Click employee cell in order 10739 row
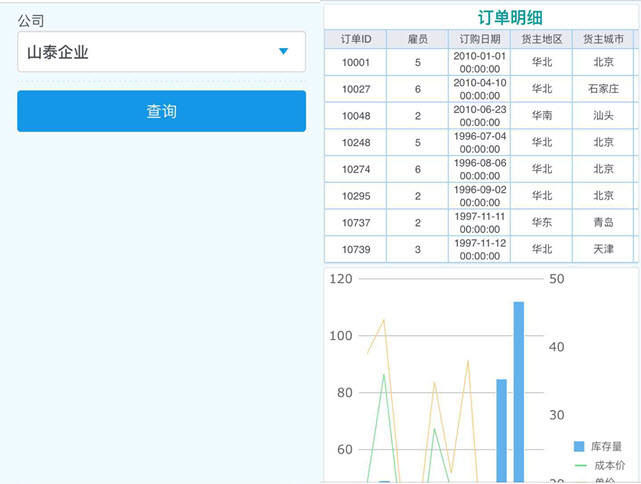Screen dimensions: 641x484 pos(417,249)
